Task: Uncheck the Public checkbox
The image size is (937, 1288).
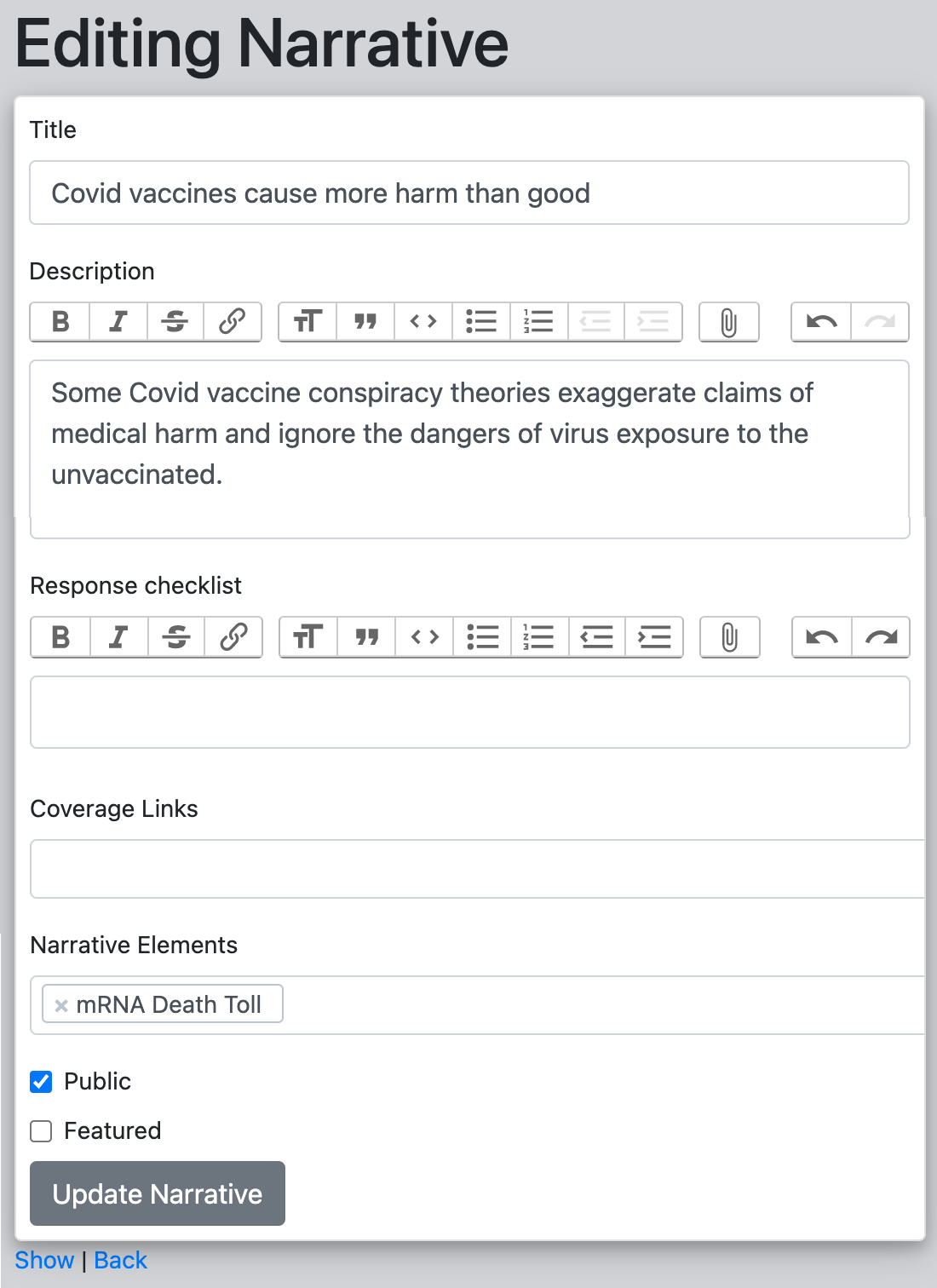Action: click(x=41, y=1082)
